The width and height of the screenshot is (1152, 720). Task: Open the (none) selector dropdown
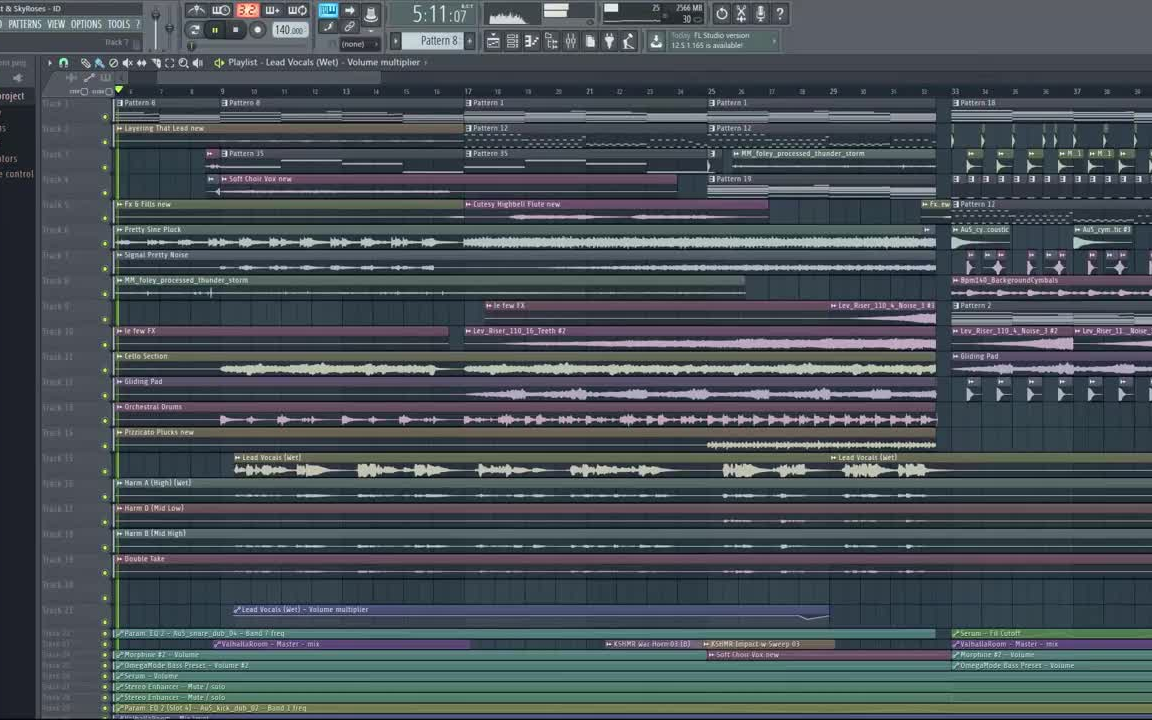[359, 44]
